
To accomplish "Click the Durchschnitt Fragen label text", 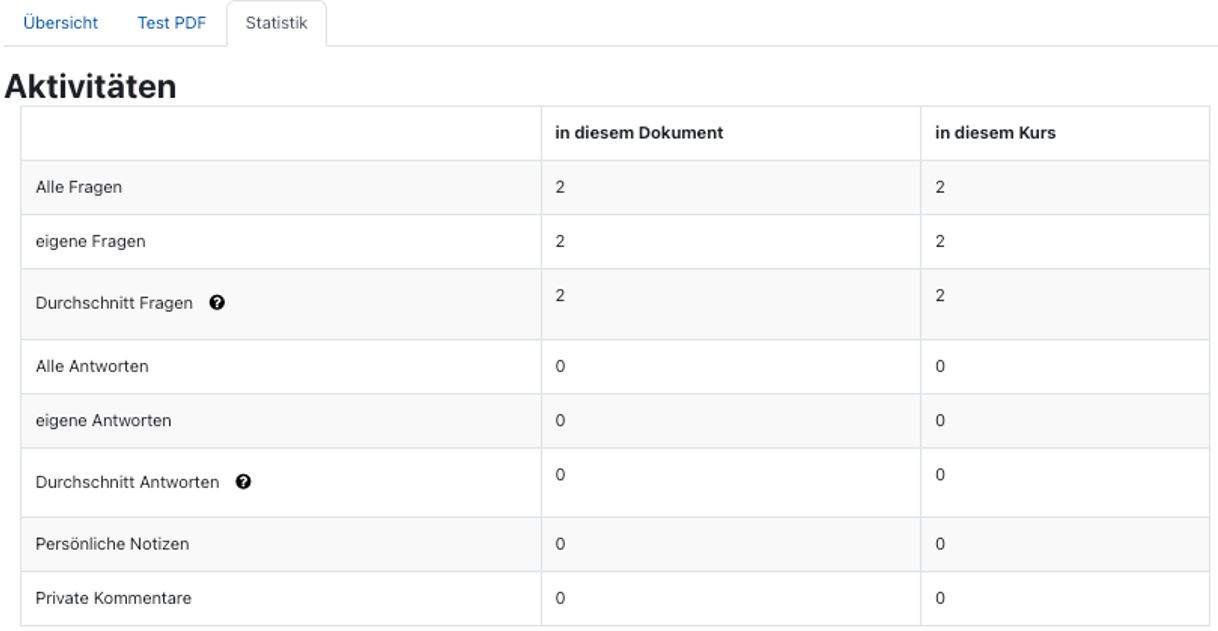I will click(114, 304).
